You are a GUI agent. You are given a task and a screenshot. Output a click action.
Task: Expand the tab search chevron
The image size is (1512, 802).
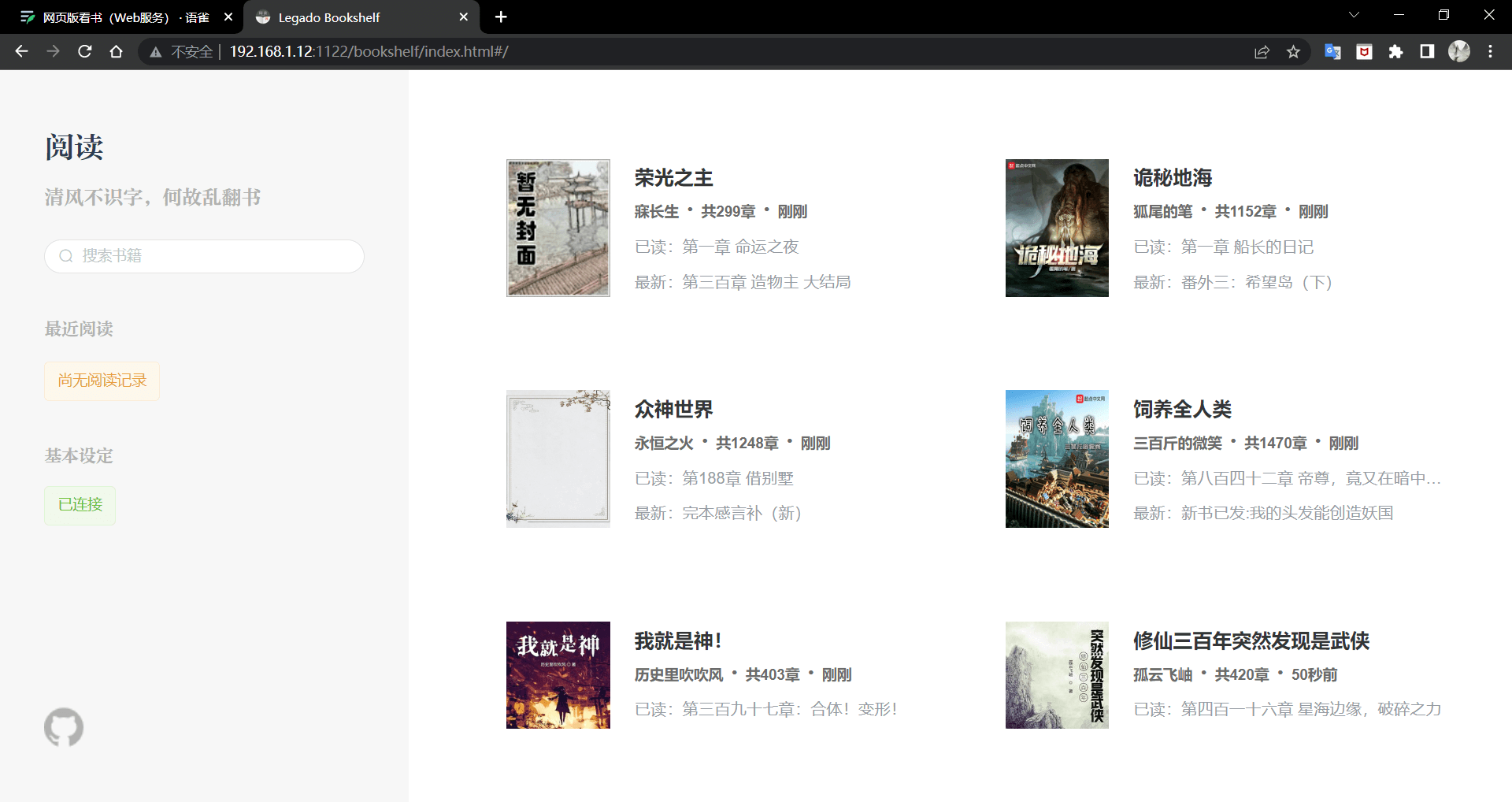click(x=1354, y=15)
